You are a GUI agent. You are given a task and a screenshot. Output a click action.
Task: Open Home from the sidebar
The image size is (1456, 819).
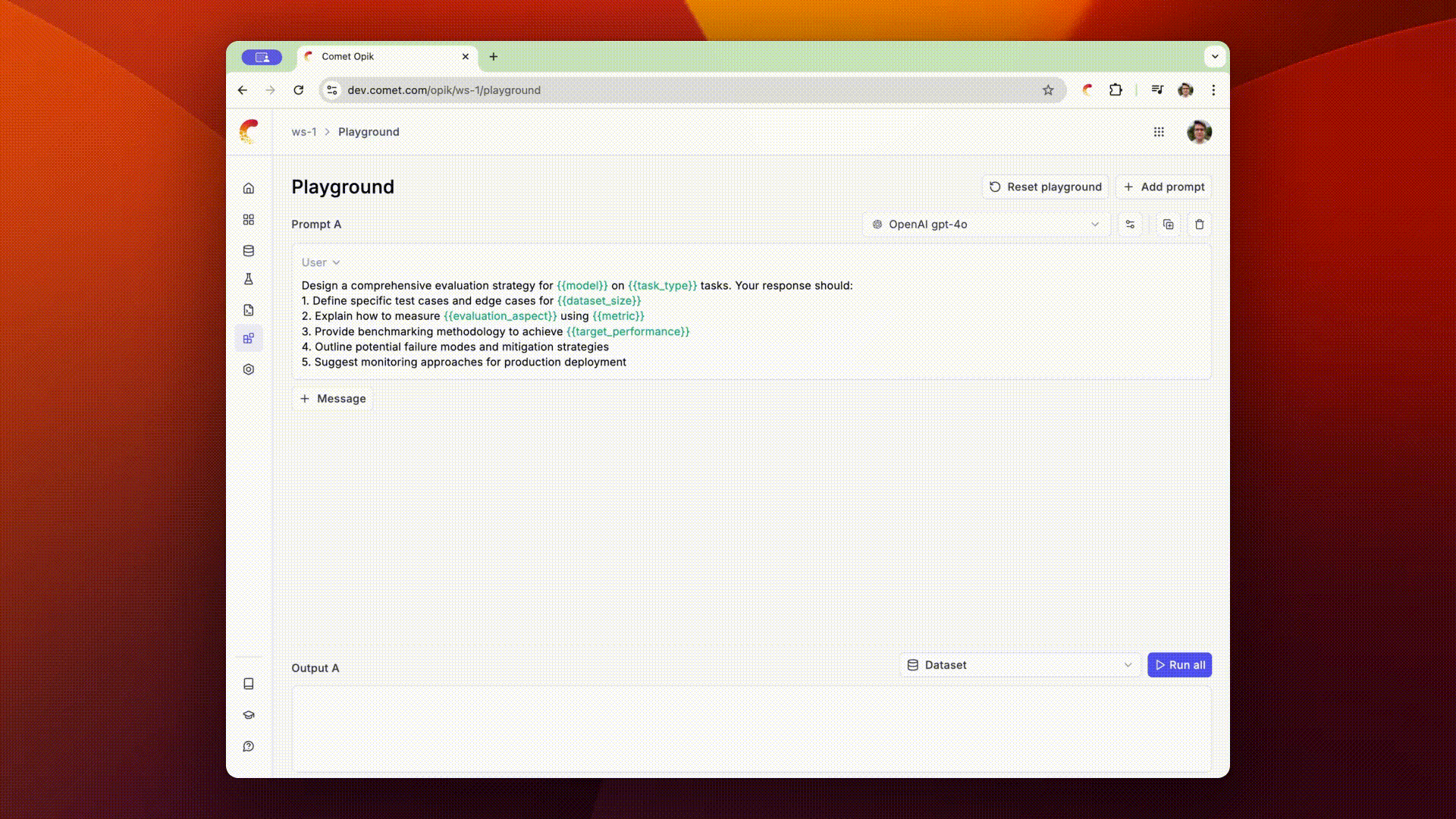[248, 188]
